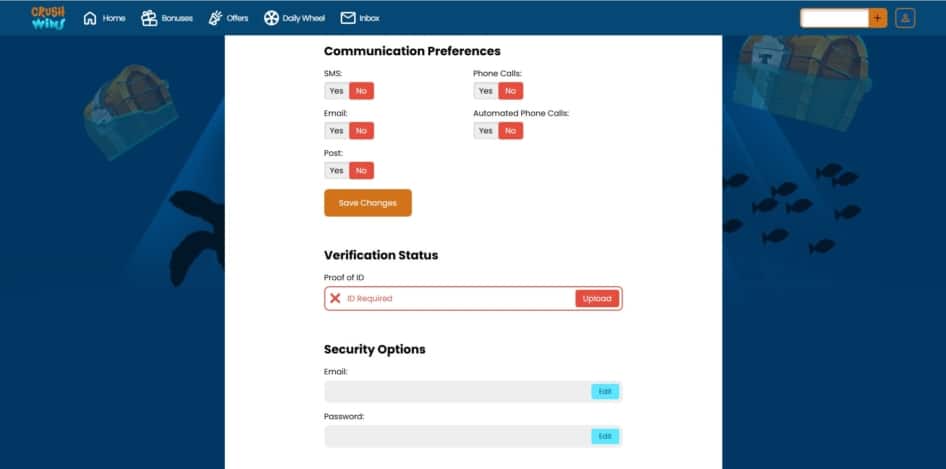Set Post preference to No
Screen dimensions: 946x469
pyautogui.click(x=361, y=171)
